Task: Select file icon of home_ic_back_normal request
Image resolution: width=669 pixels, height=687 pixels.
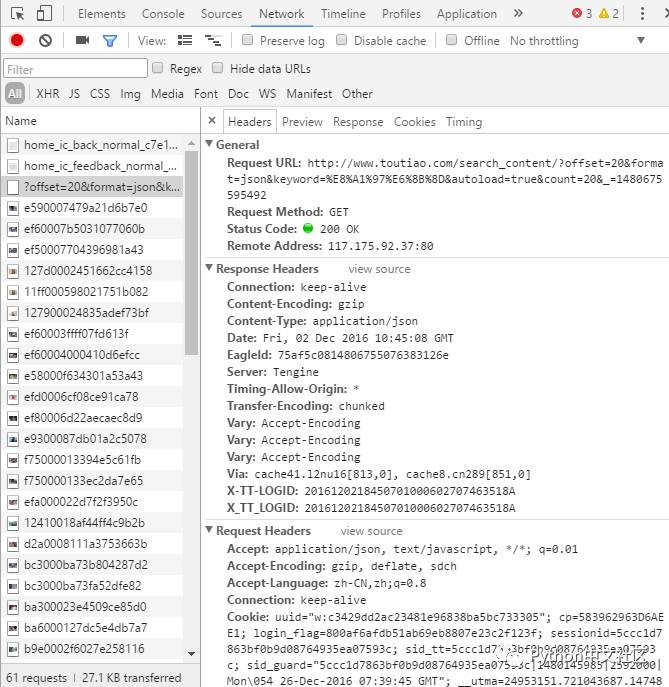Action: (13, 145)
